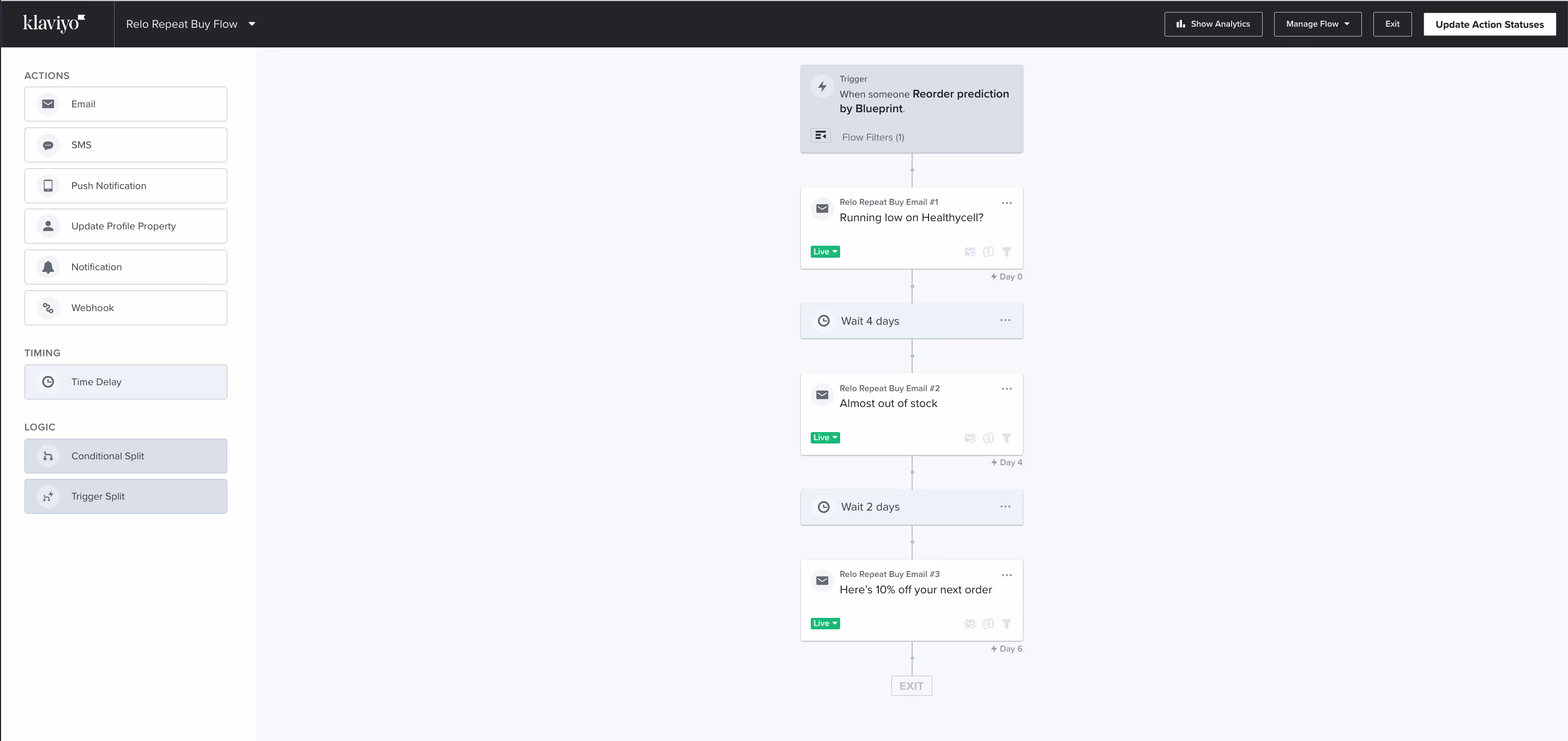Select 'Here's 10% off your next order'
This screenshot has height=741, width=1568.
915,590
